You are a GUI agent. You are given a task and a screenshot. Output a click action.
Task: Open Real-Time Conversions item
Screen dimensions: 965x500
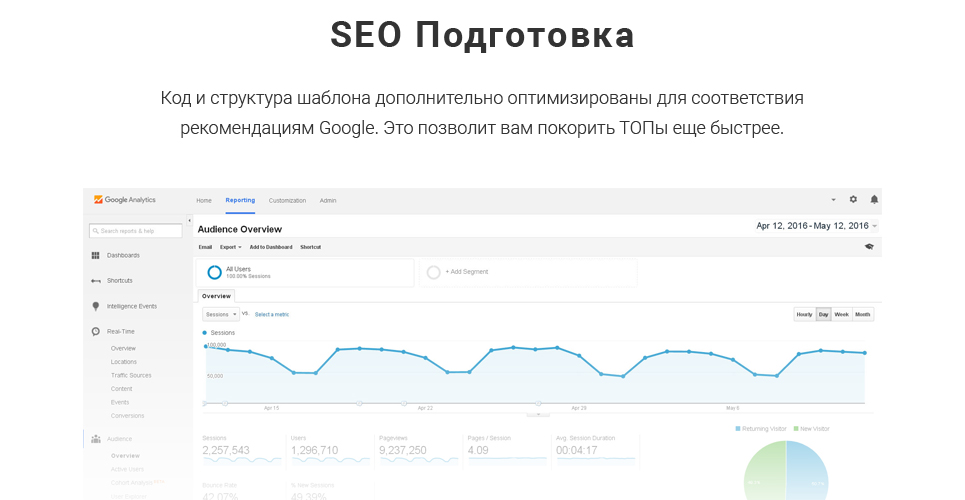pos(127,416)
